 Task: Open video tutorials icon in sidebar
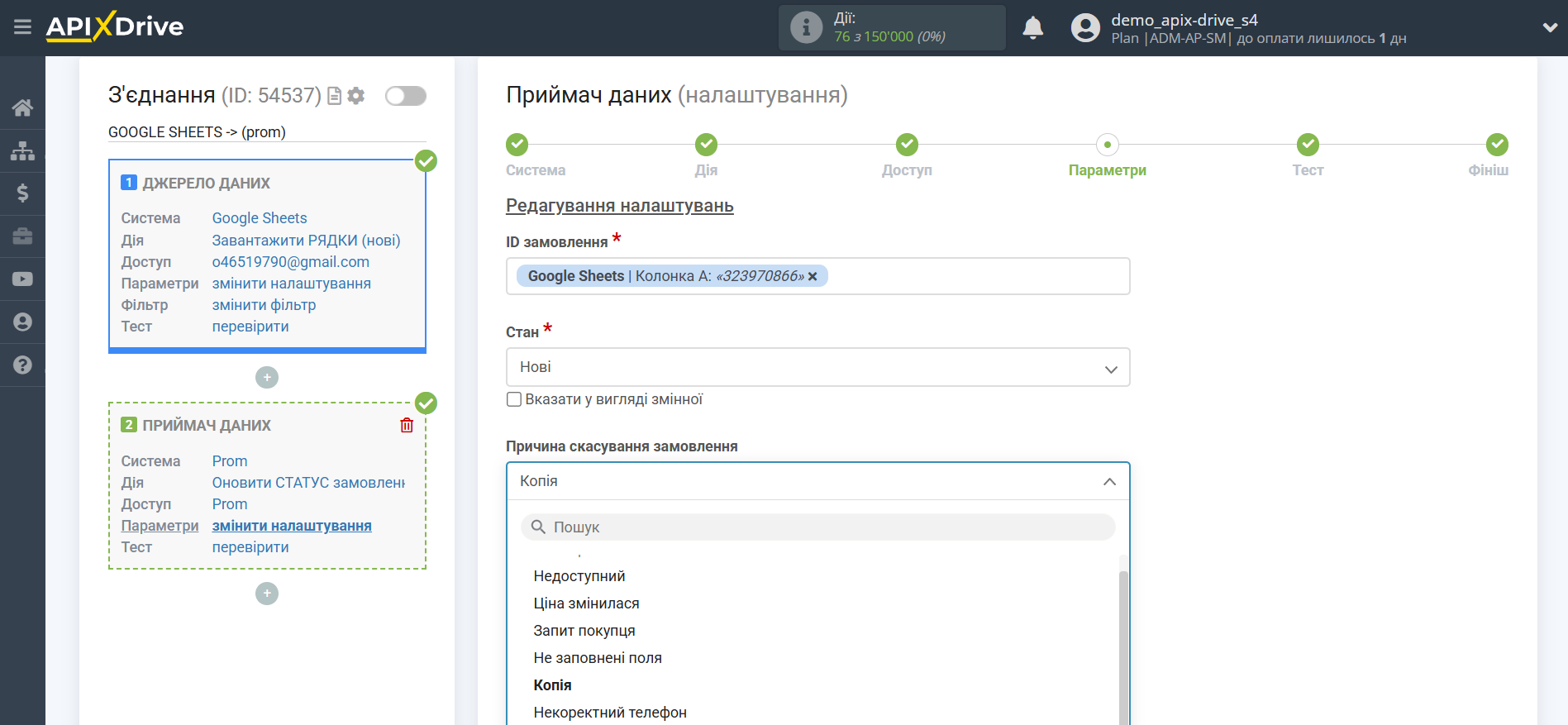point(22,279)
